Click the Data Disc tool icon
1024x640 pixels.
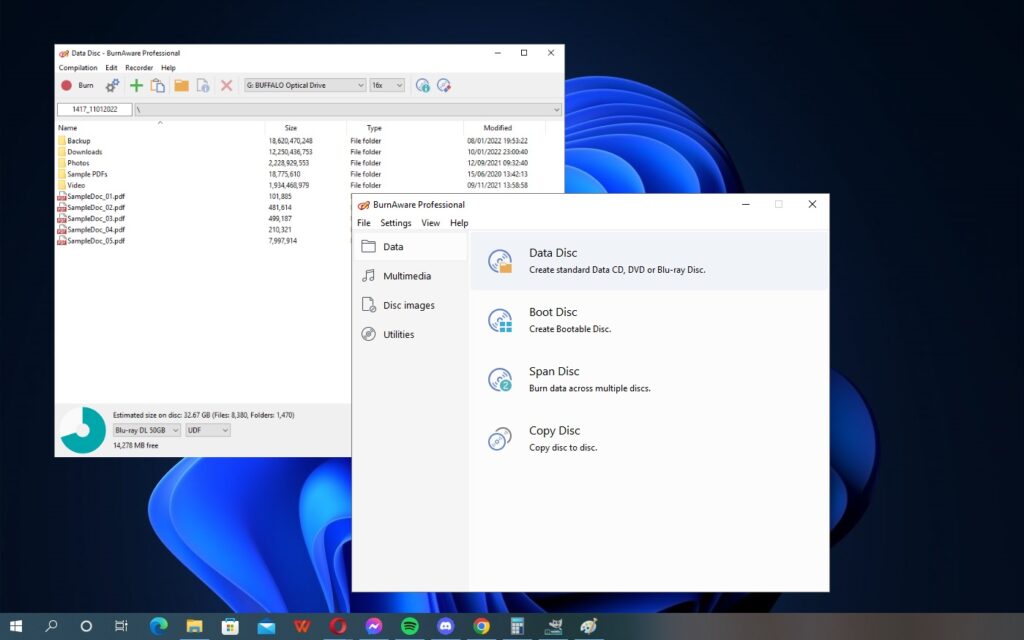tap(500, 261)
